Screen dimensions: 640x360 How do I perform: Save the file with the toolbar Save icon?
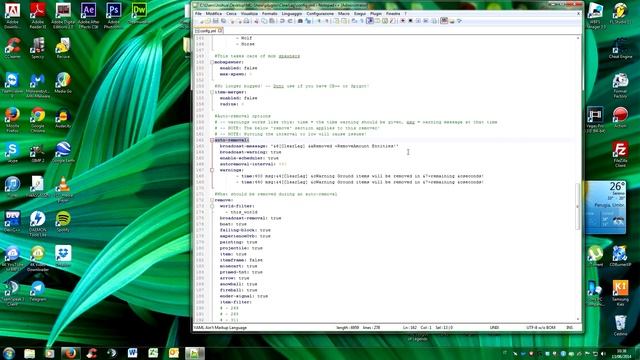(x=215, y=21)
